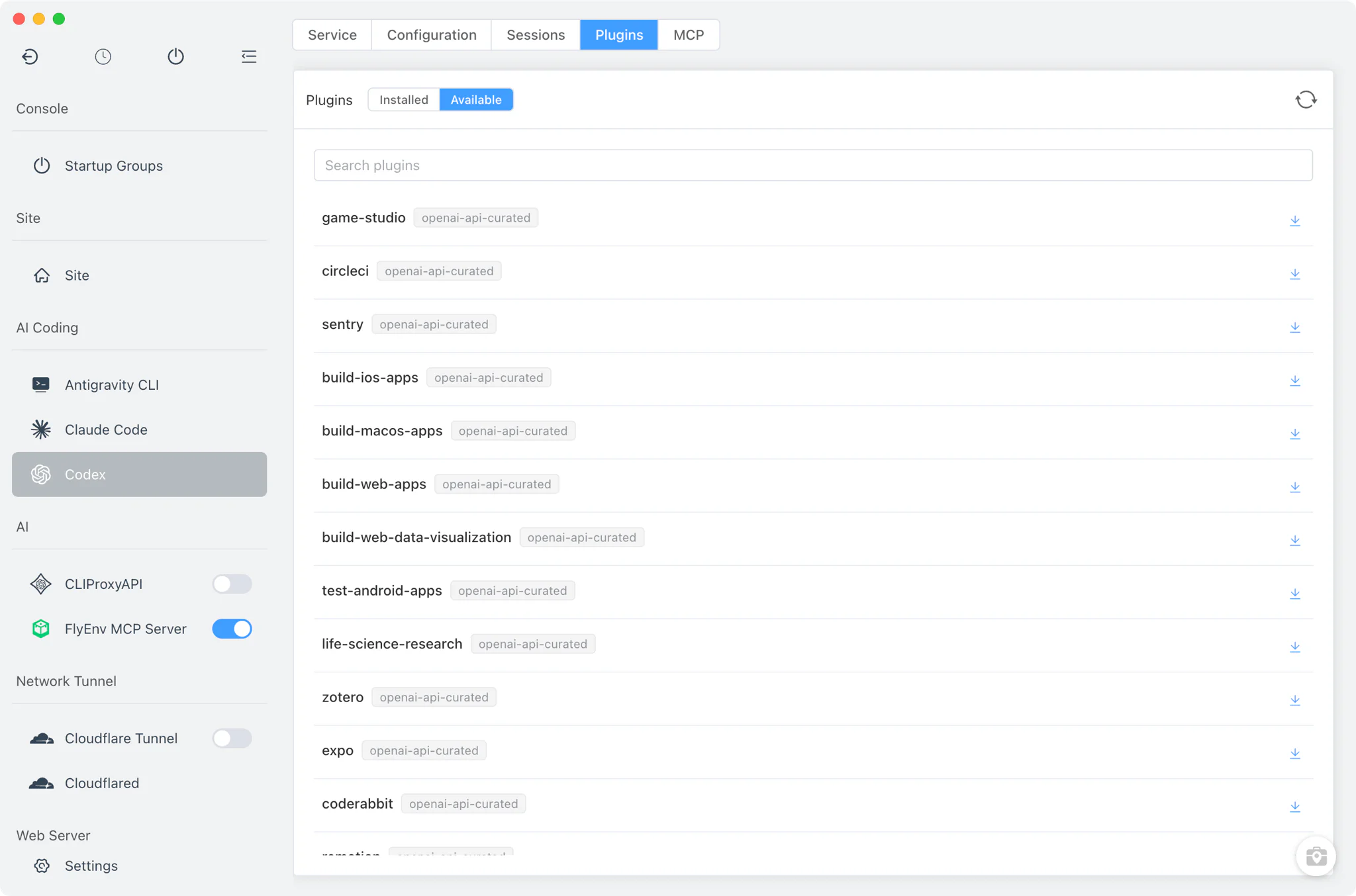
Task: Click openai-api-curated tag beside game-studio
Action: pyautogui.click(x=476, y=218)
